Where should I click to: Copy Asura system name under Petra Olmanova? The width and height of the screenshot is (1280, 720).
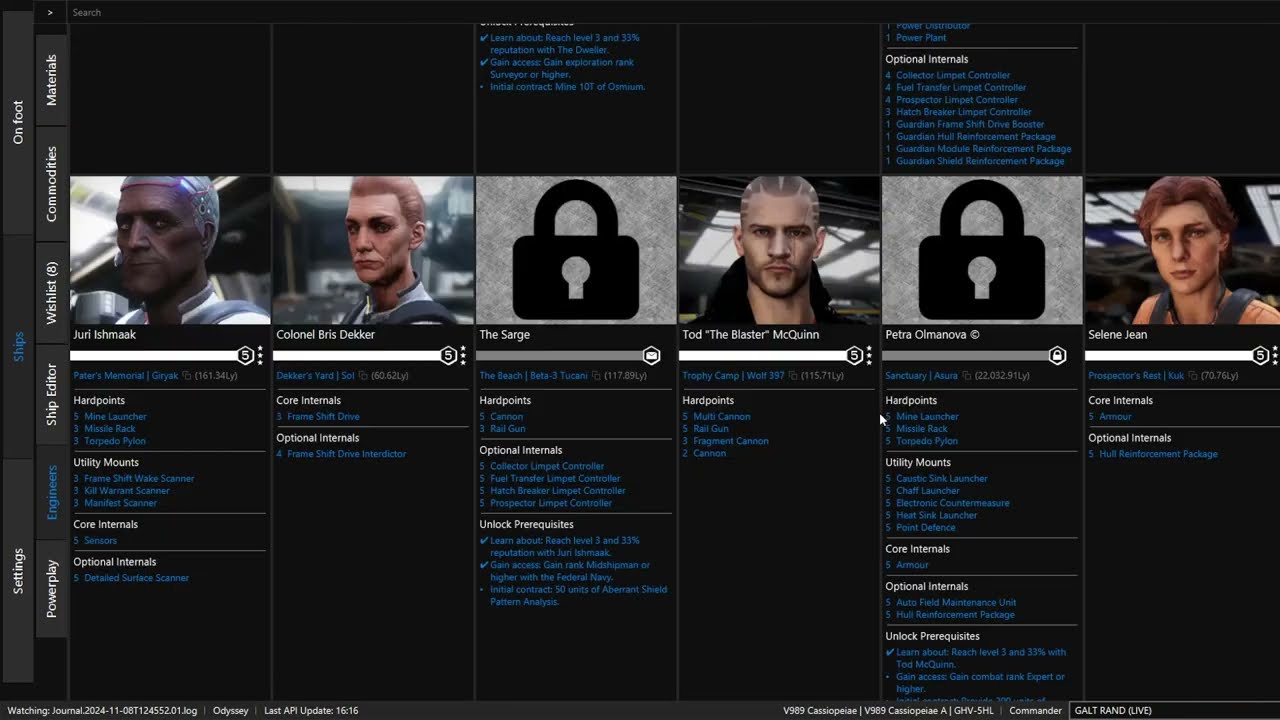[965, 376]
